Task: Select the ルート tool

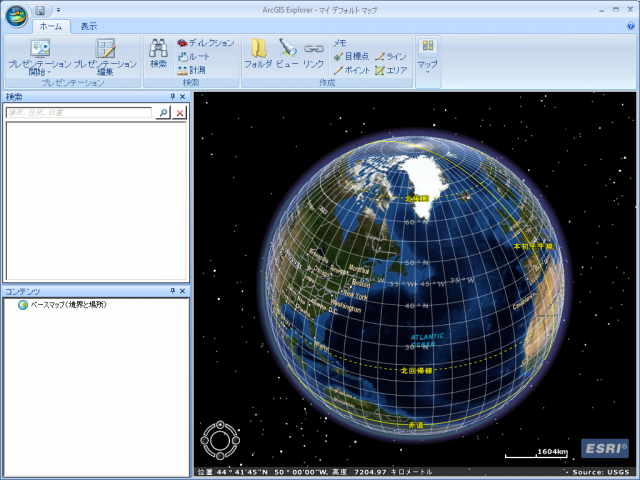Action: coord(194,57)
